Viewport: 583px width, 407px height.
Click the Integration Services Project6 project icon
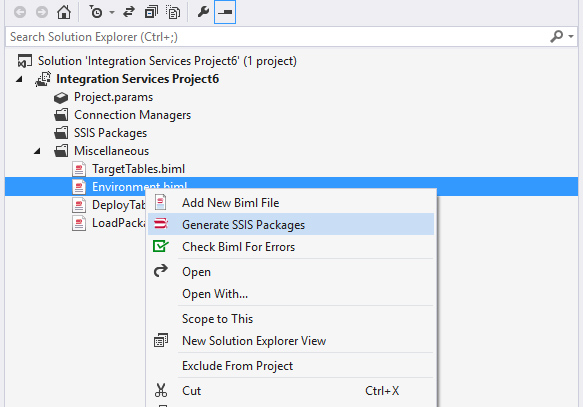tap(43, 79)
